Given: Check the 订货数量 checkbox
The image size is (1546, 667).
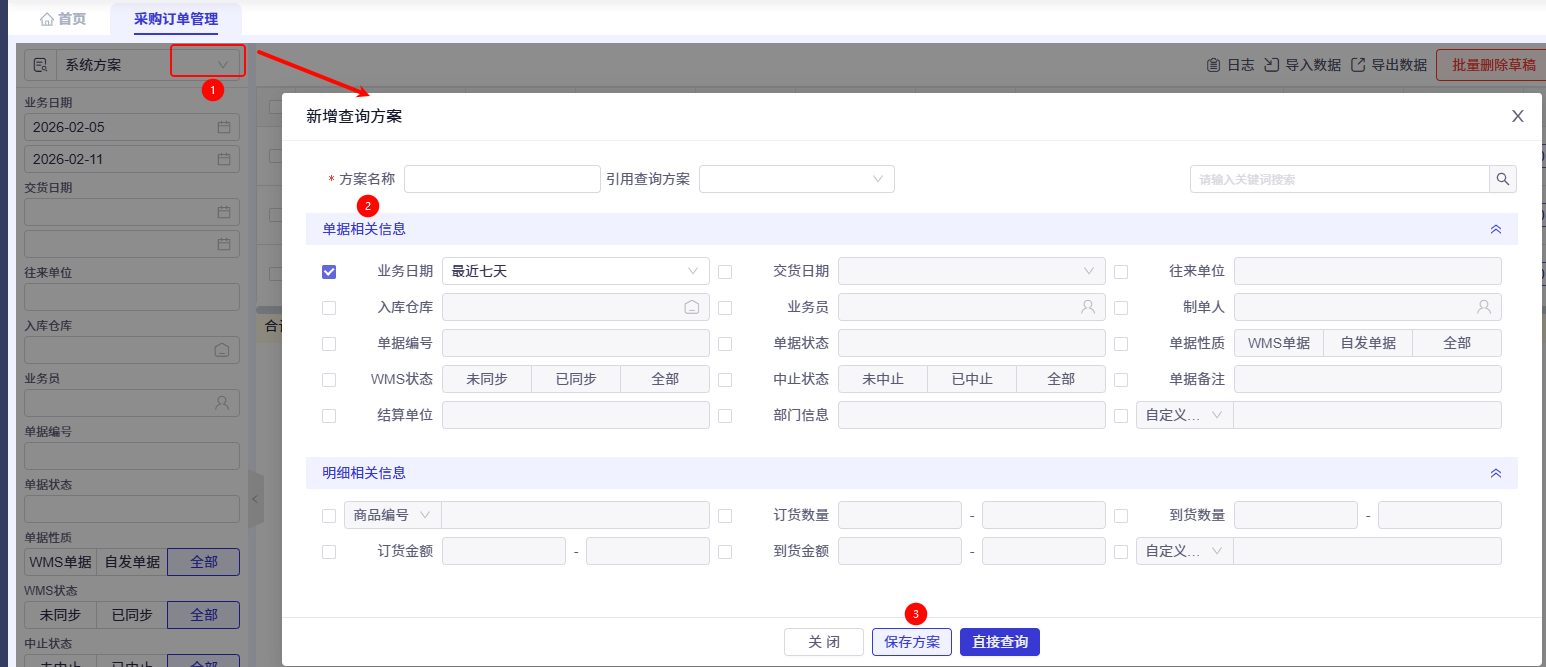Looking at the screenshot, I should 725,516.
